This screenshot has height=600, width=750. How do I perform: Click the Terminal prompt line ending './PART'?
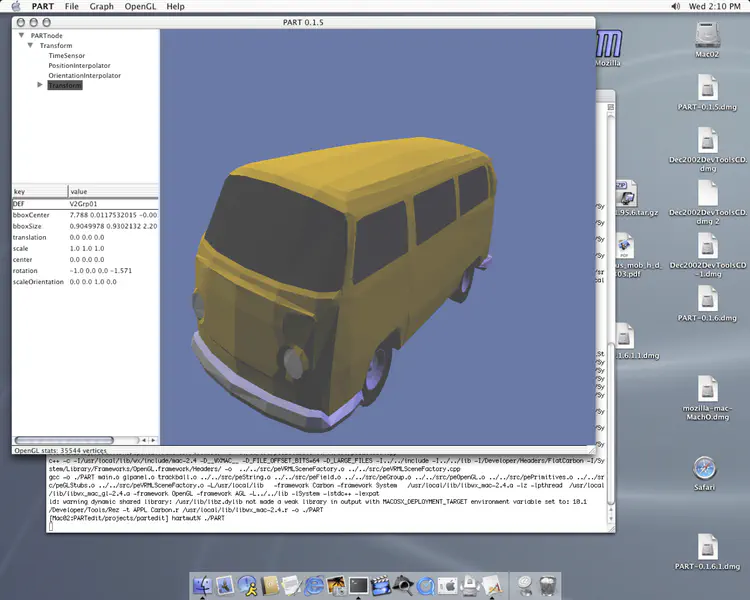[137, 518]
